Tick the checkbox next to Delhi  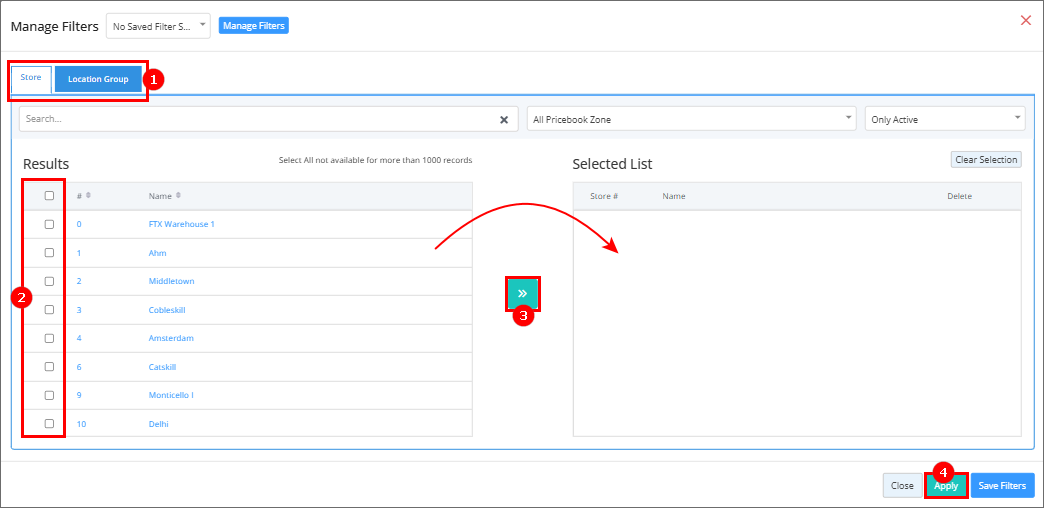(49, 423)
